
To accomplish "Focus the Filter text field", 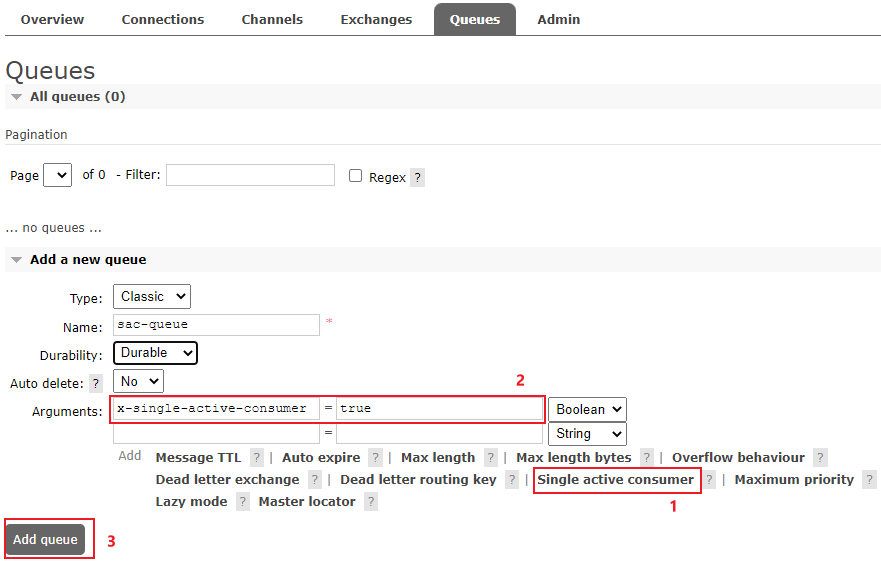I will click(x=250, y=175).
